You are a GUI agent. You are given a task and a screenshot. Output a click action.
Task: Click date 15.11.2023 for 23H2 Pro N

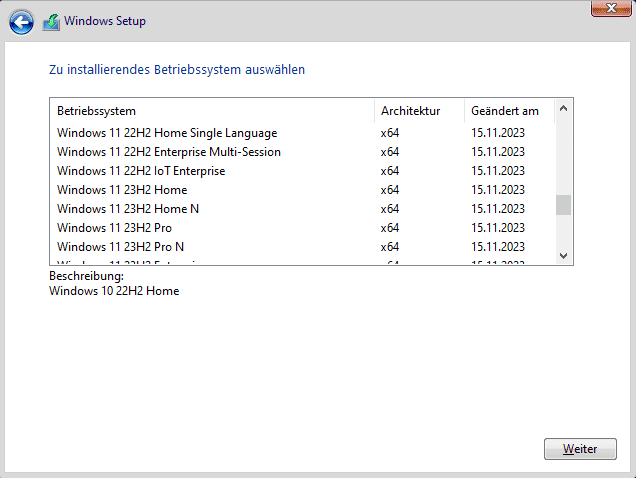pyautogui.click(x=498, y=247)
